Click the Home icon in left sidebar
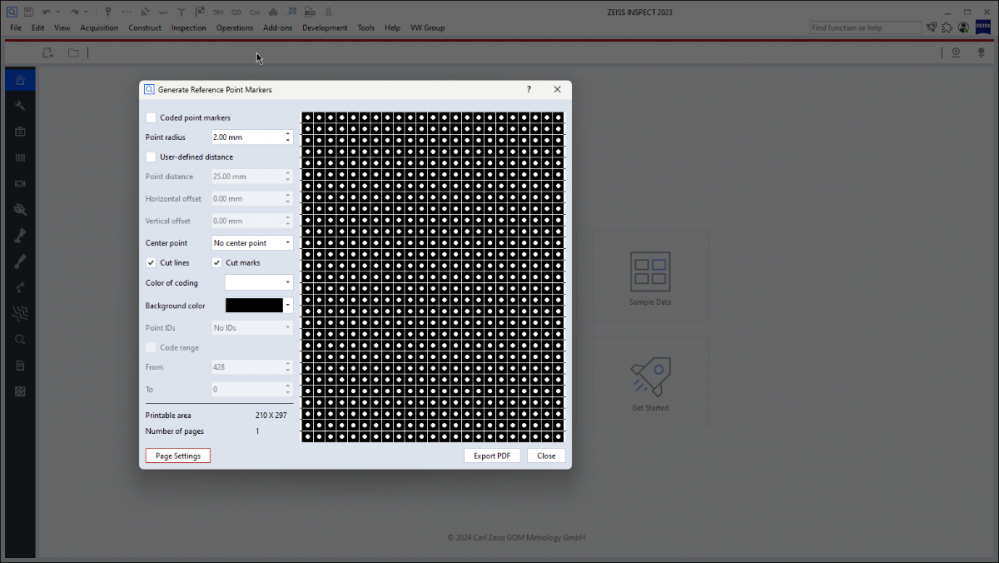The height and width of the screenshot is (563, 999). coord(20,80)
